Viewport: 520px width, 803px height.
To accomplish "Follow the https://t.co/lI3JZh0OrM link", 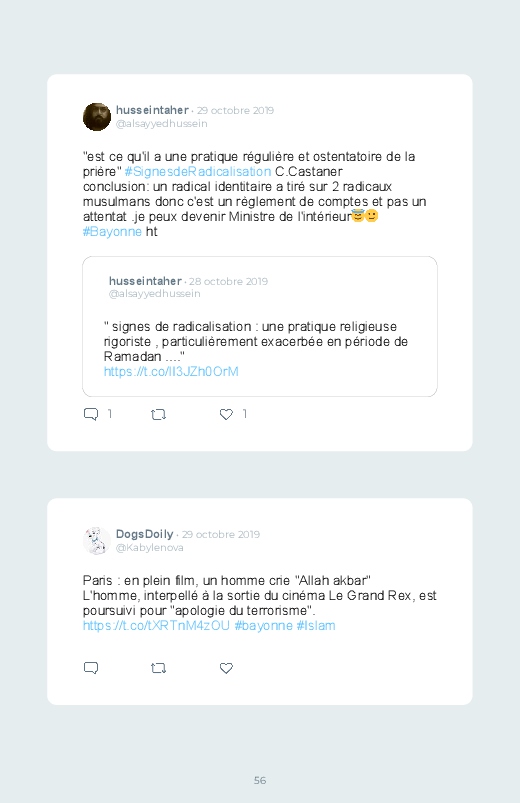I will click(x=171, y=371).
